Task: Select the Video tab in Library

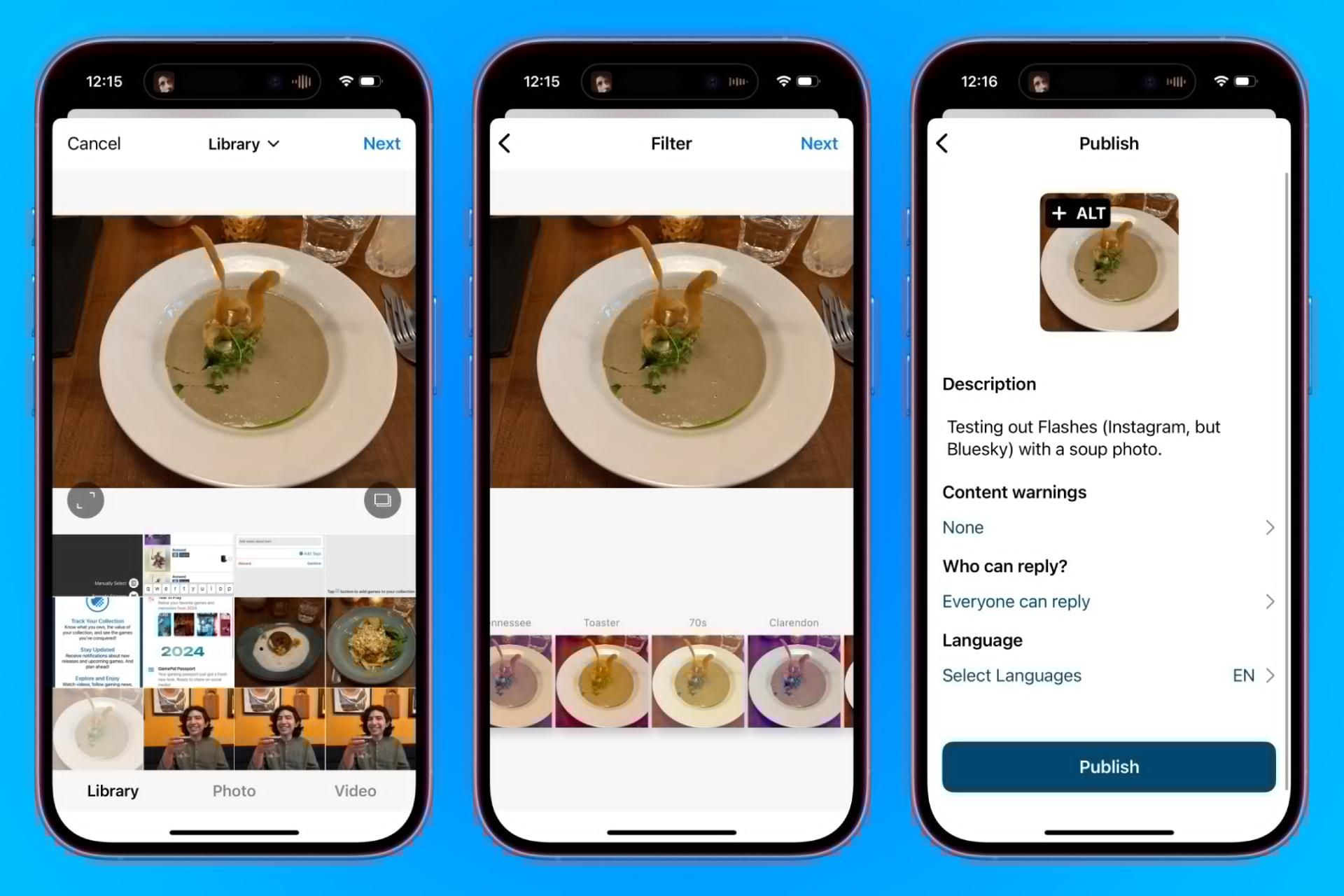Action: point(355,790)
